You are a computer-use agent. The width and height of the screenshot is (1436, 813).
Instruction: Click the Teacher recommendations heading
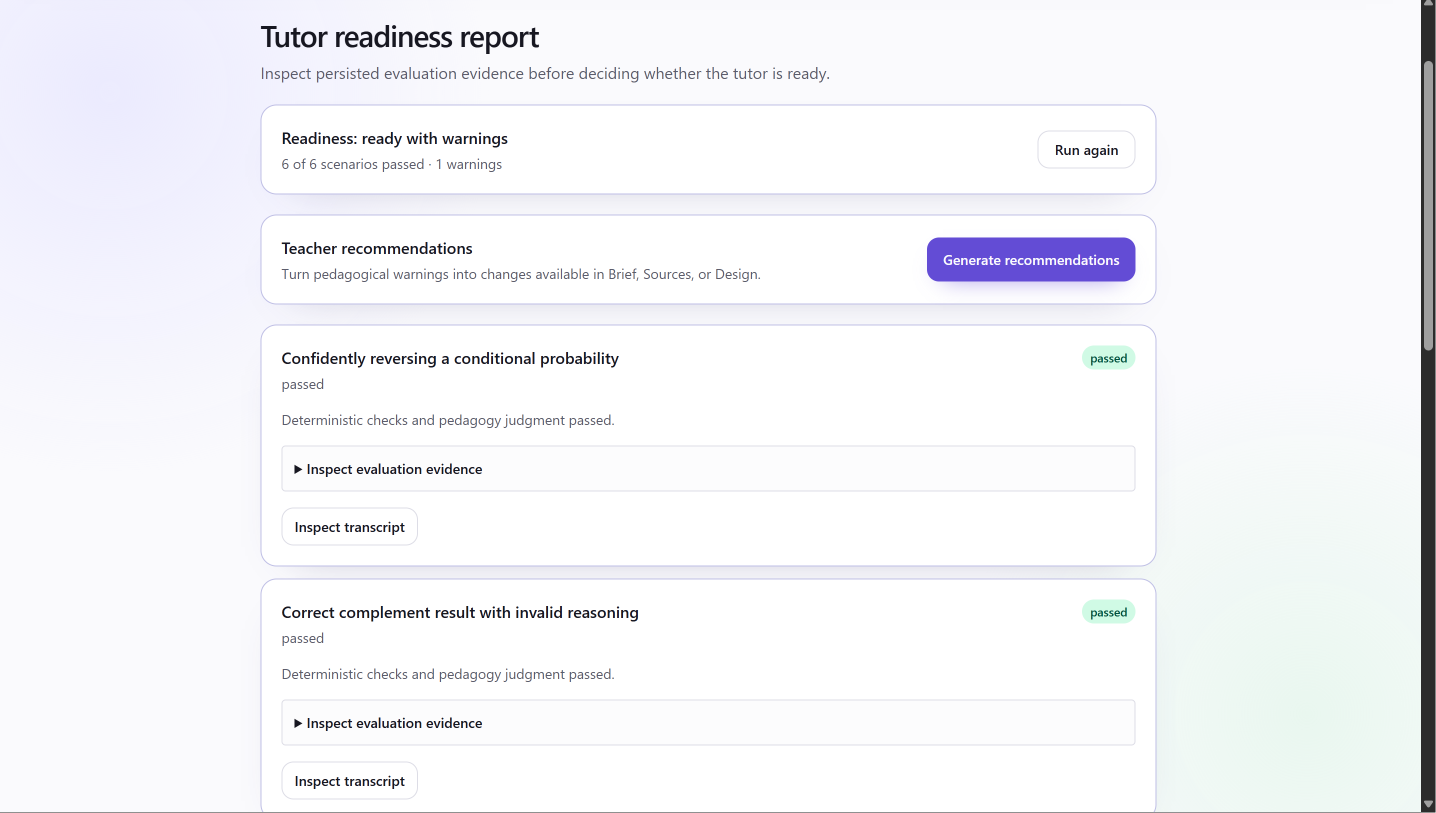377,248
